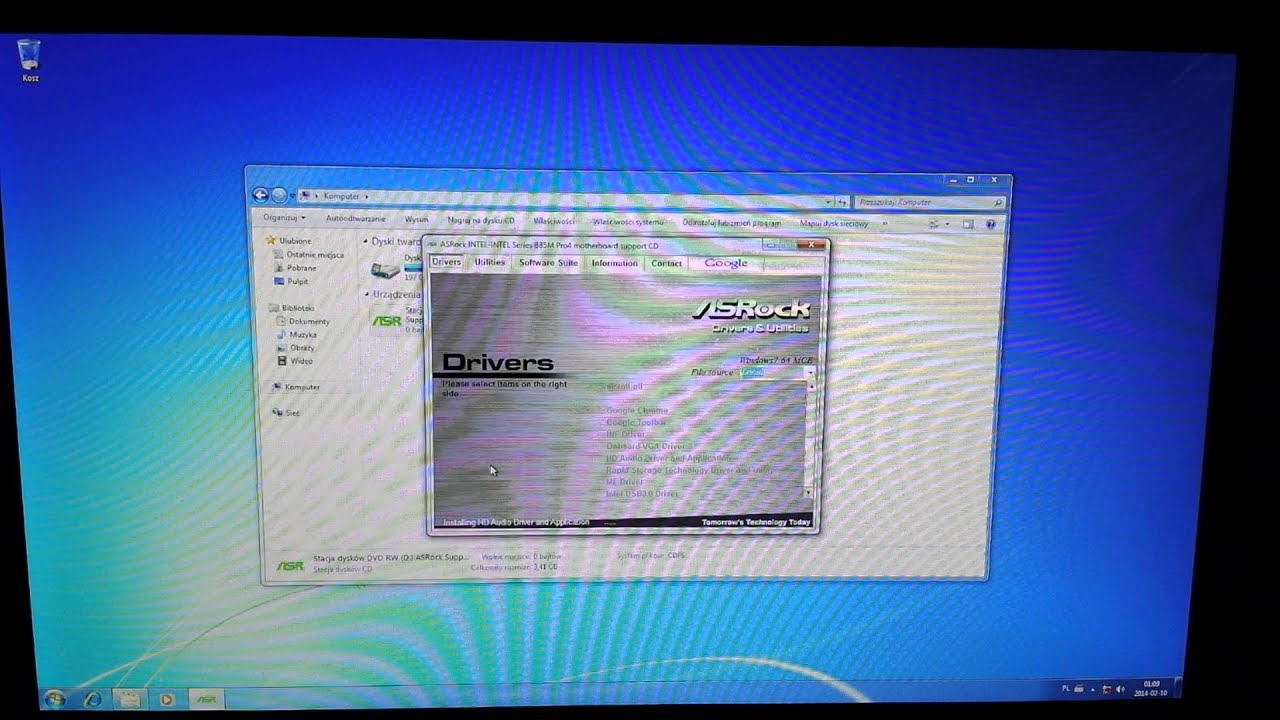
Task: Click Odinstaluj lub zmień program
Action: [732, 223]
